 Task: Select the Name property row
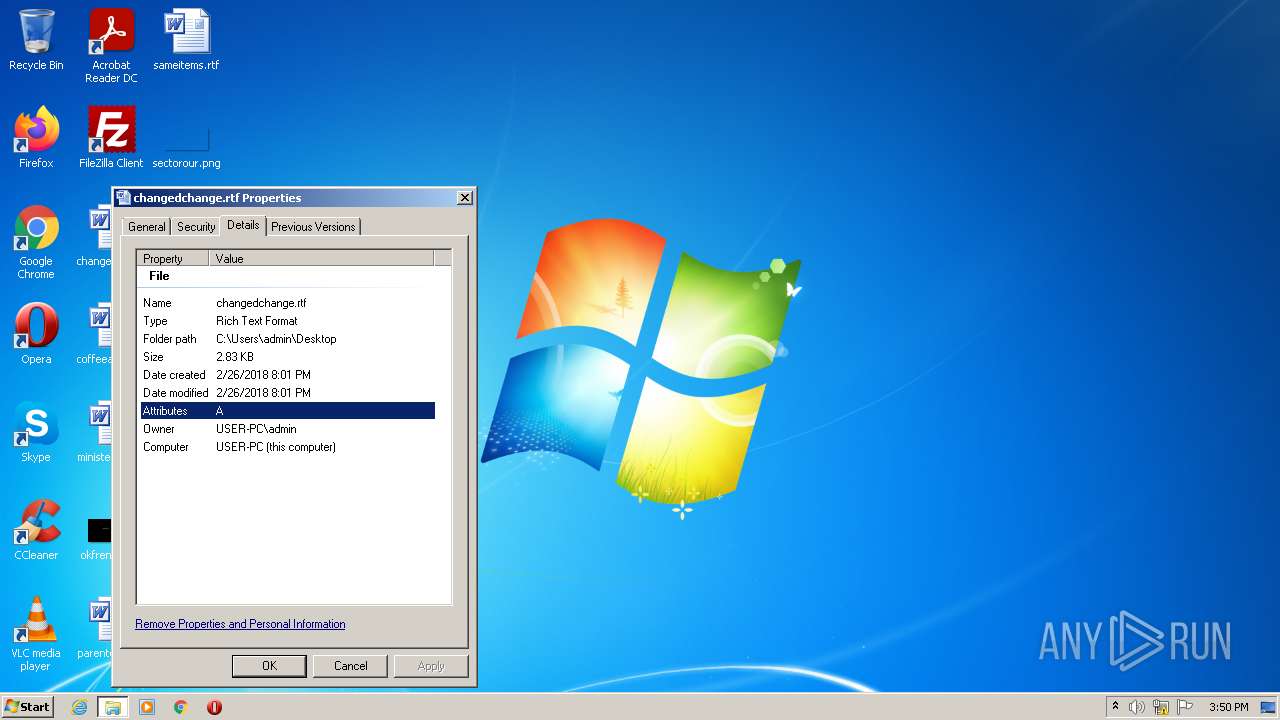[287, 303]
